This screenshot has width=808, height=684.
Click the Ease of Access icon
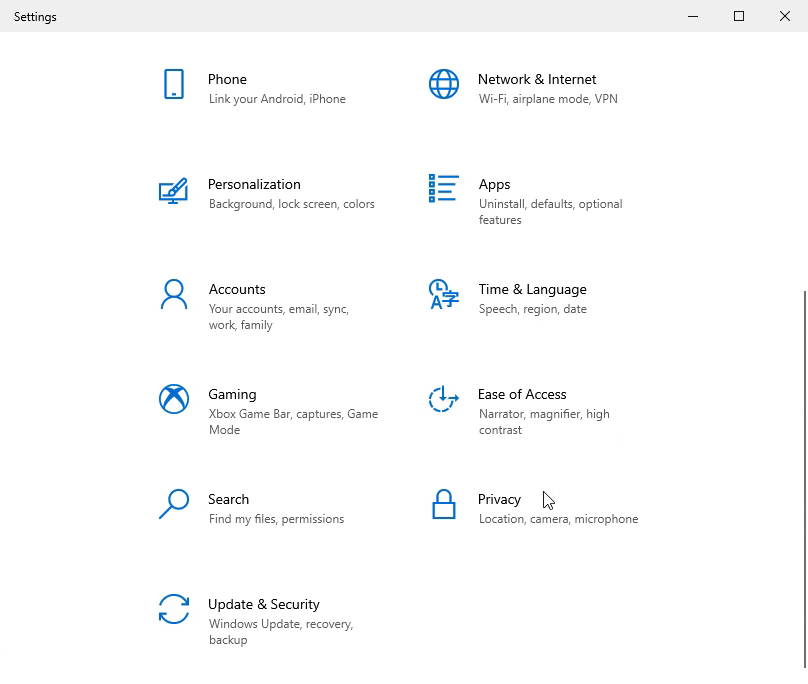pos(444,399)
